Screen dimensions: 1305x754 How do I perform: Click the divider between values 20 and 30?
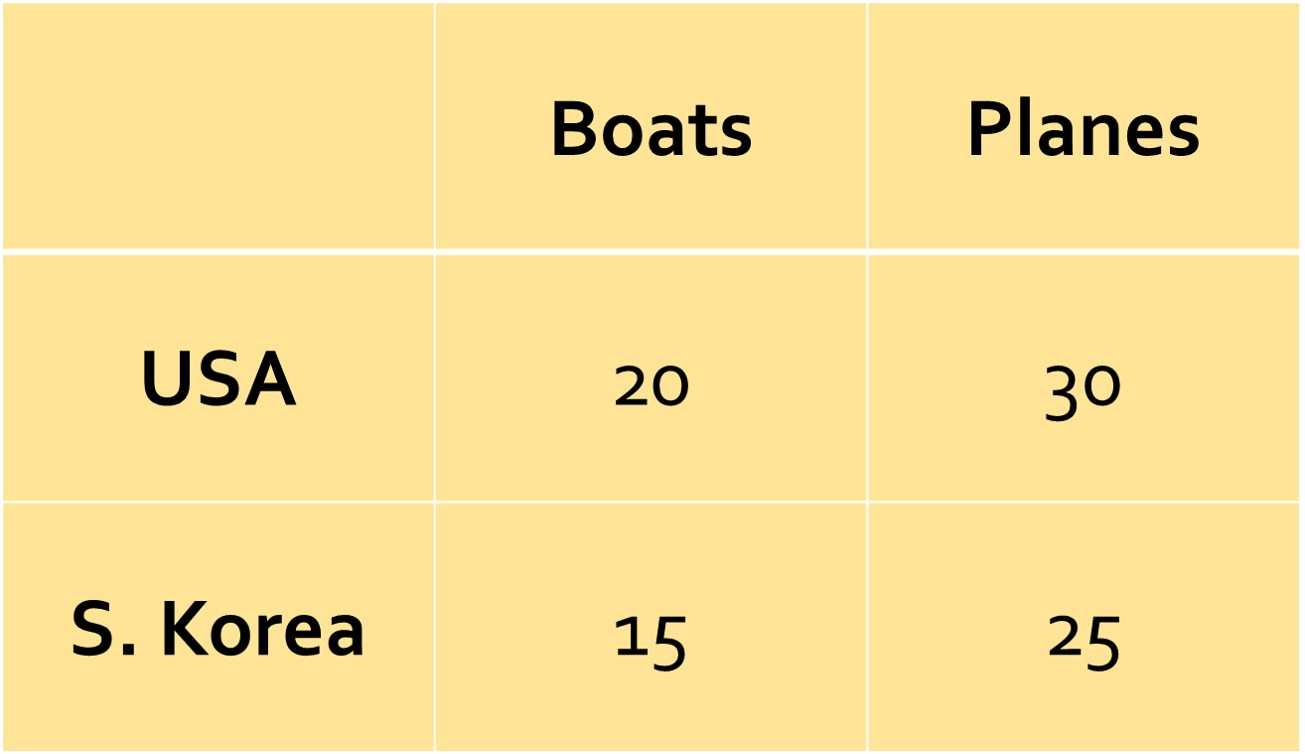pos(867,378)
